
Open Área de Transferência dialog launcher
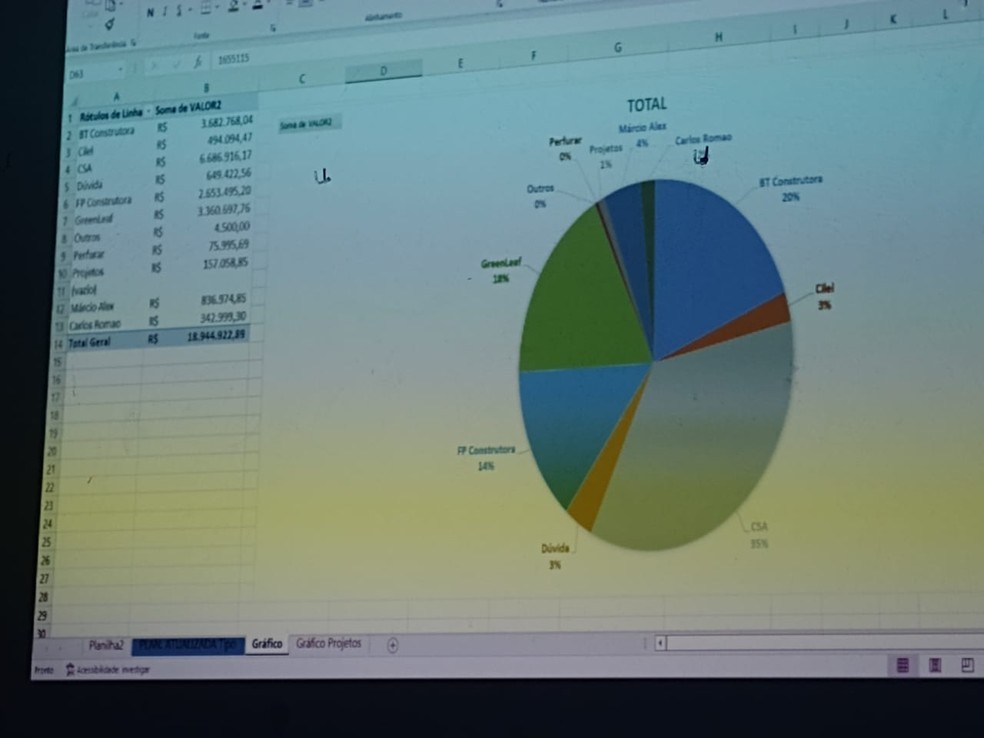pyautogui.click(x=134, y=43)
